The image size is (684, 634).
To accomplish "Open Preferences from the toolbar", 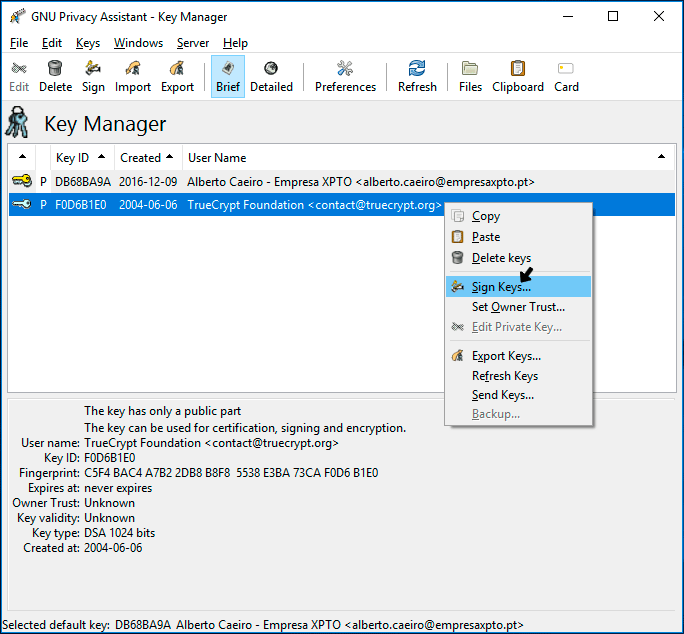I will (345, 76).
